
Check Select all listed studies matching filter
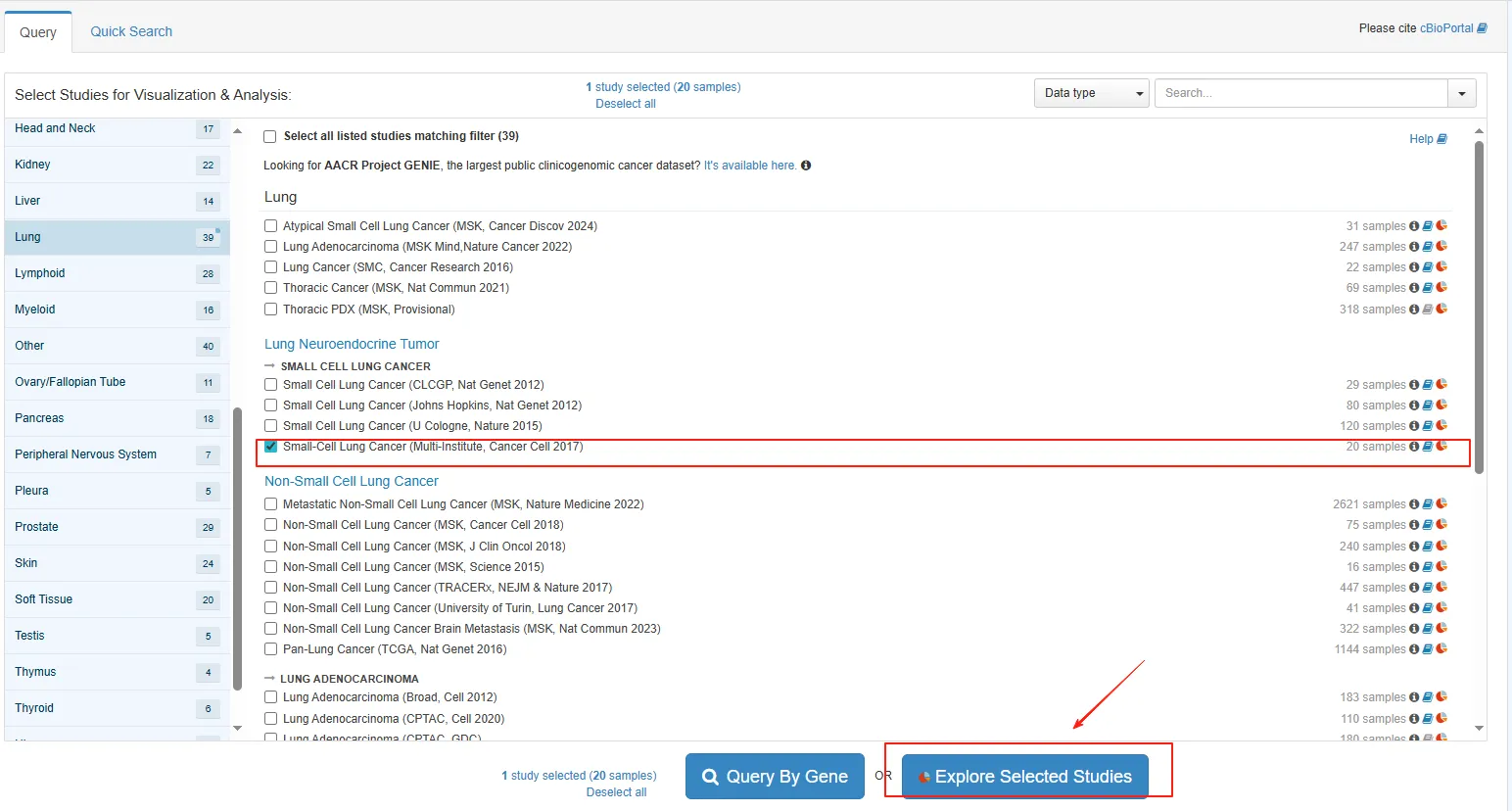[270, 137]
